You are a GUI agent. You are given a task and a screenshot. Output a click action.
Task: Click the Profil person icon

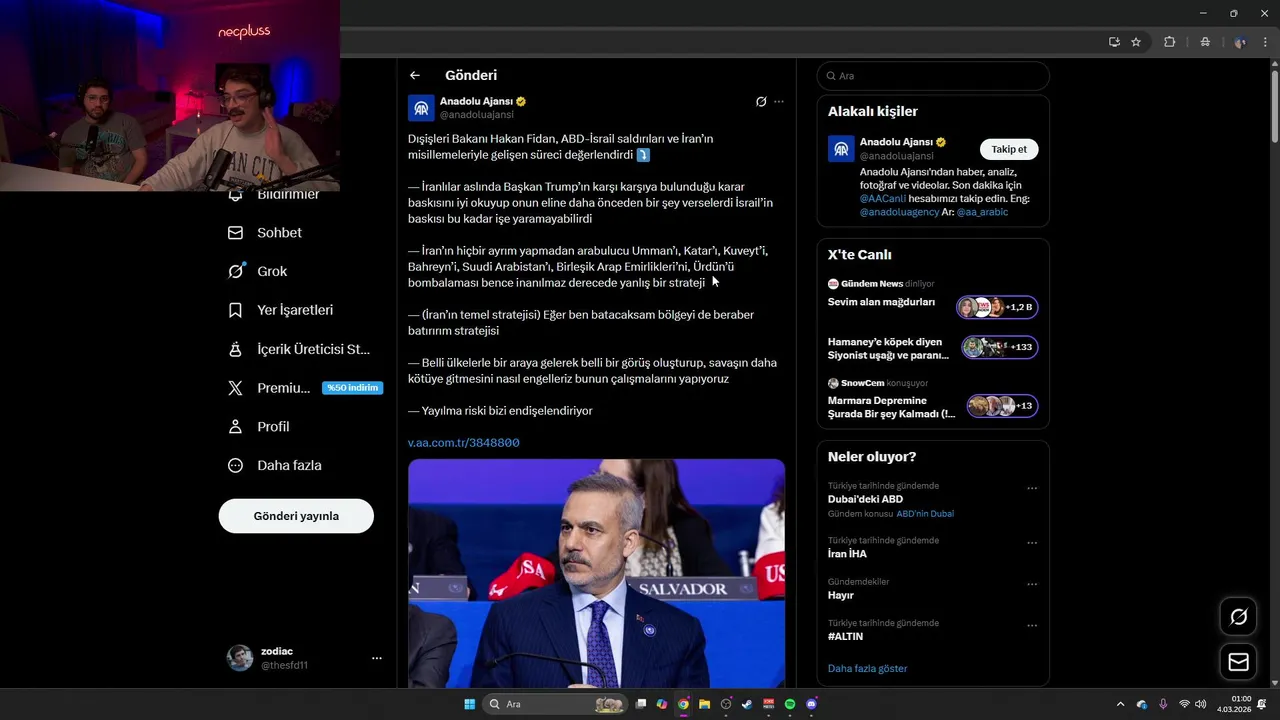click(236, 426)
